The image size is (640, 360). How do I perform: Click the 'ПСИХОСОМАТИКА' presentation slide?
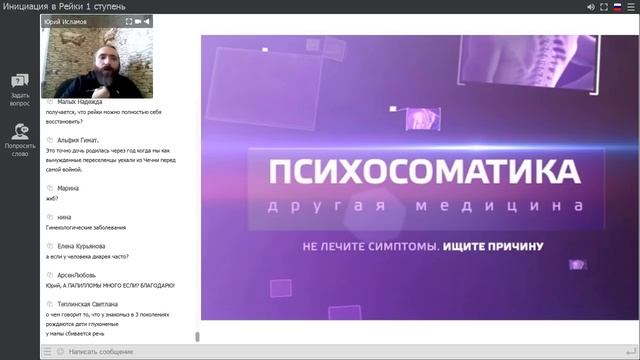click(x=420, y=177)
